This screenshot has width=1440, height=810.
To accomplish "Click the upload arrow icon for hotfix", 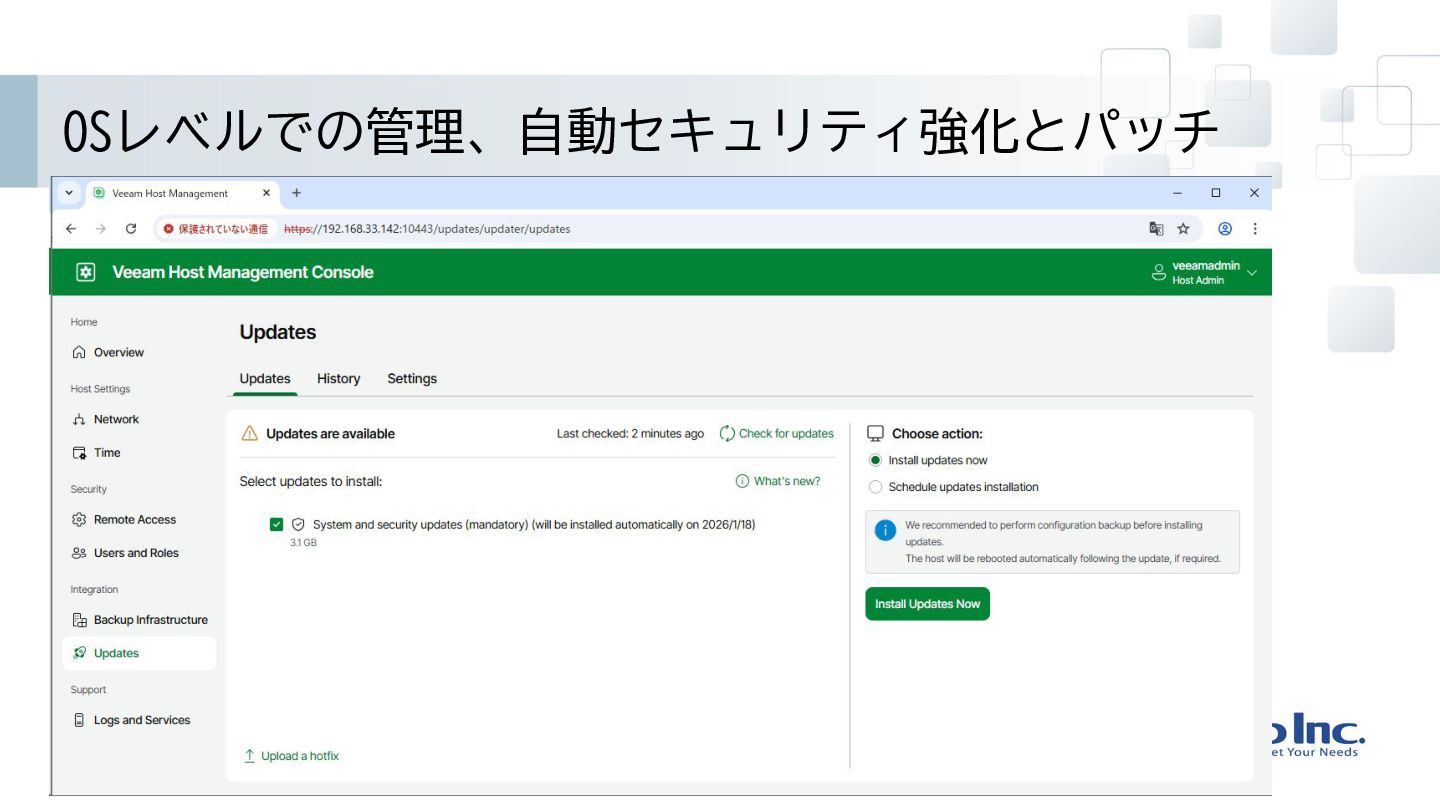I will coord(250,756).
